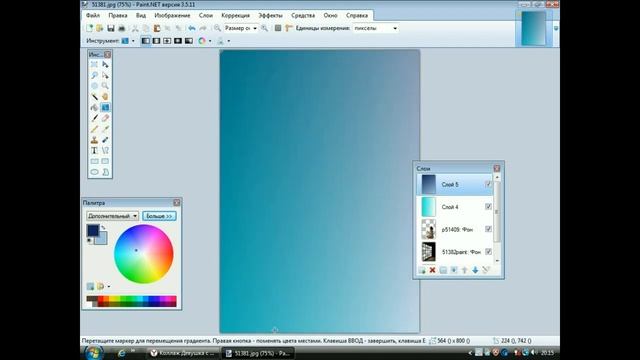This screenshot has height=360, width=640.
Task: Select the Rounded Rectangle shape tool
Action: (x=105, y=161)
